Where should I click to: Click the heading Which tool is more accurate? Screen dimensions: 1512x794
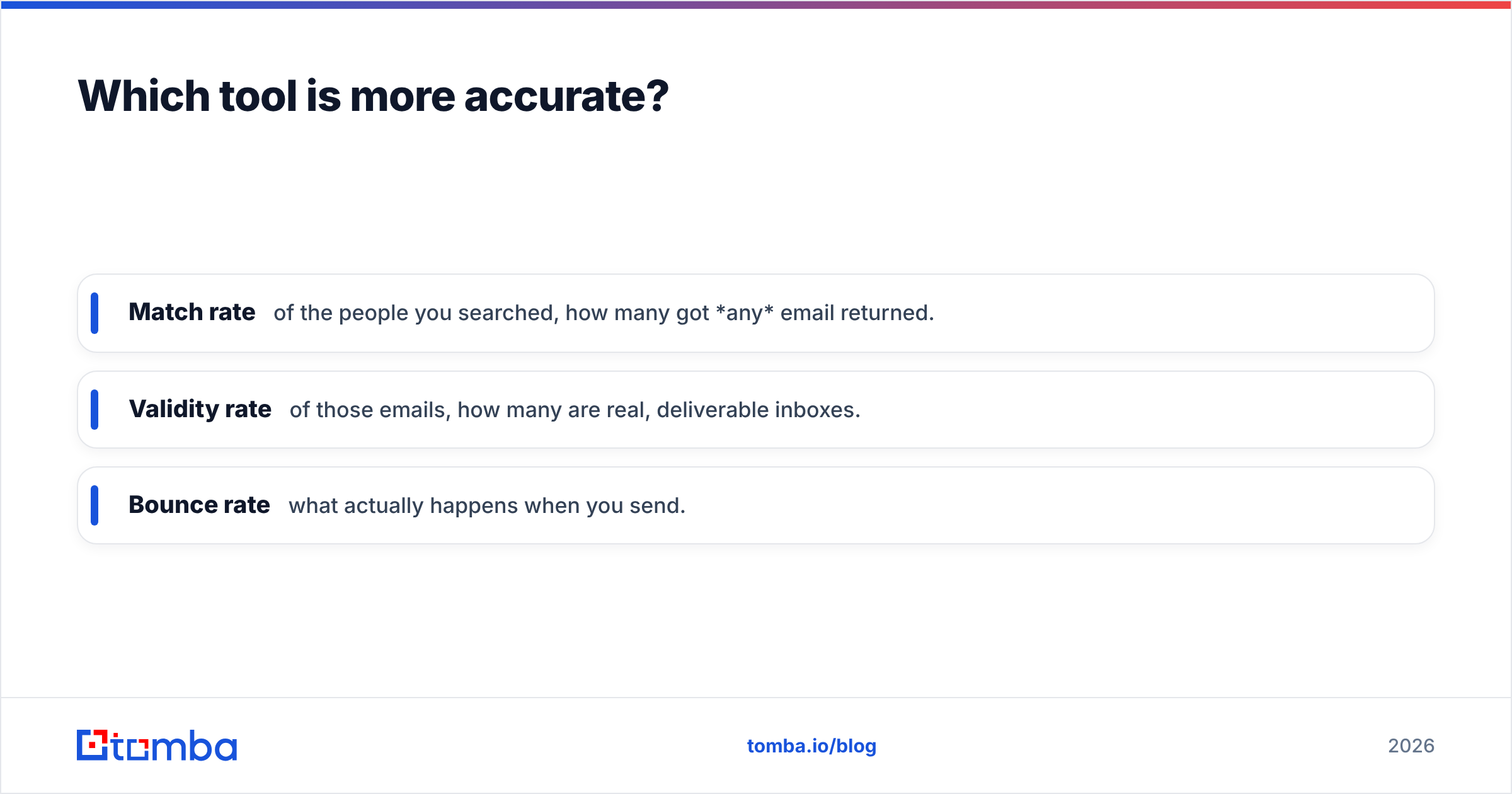click(x=373, y=96)
